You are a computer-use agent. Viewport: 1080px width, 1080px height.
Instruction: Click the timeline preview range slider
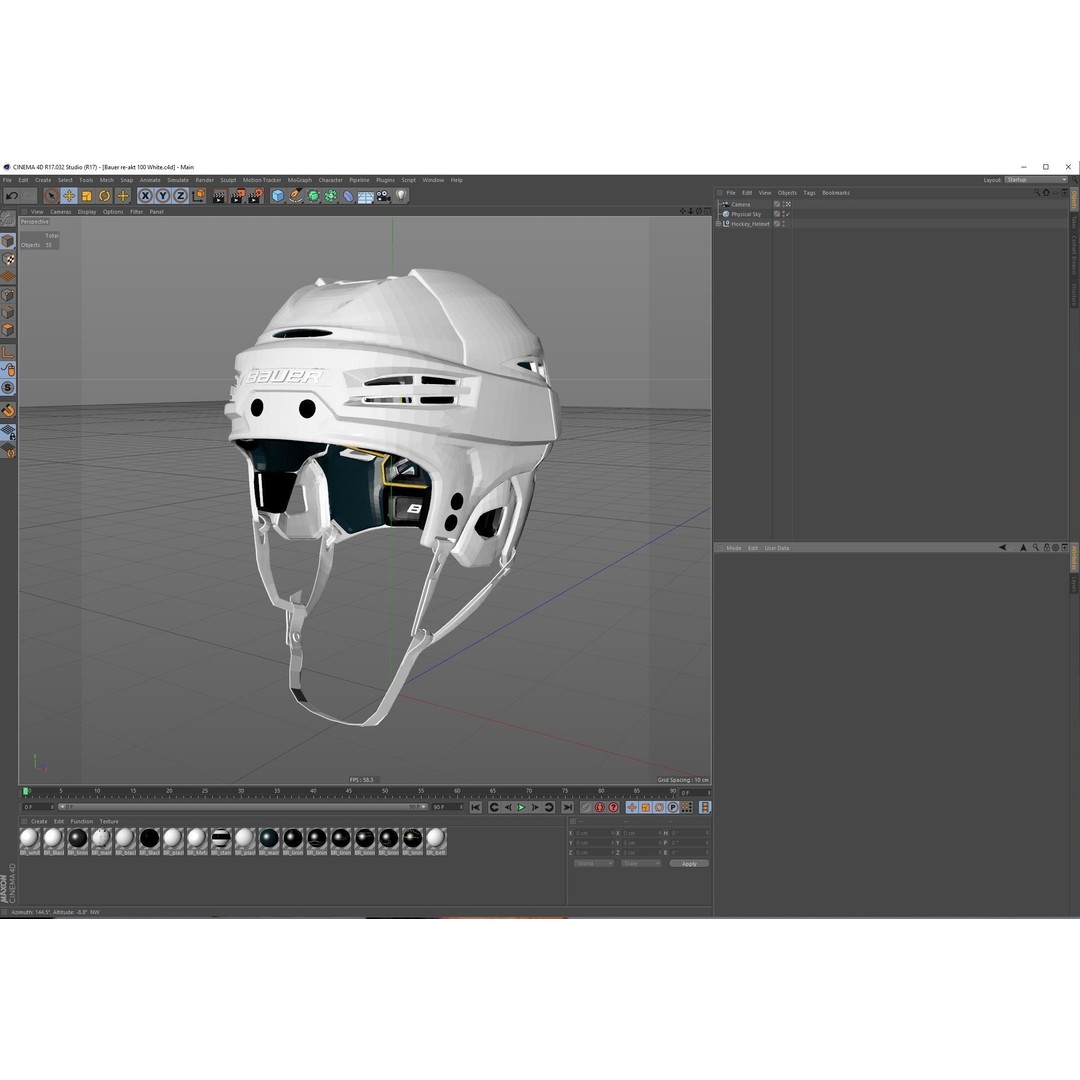point(242,807)
